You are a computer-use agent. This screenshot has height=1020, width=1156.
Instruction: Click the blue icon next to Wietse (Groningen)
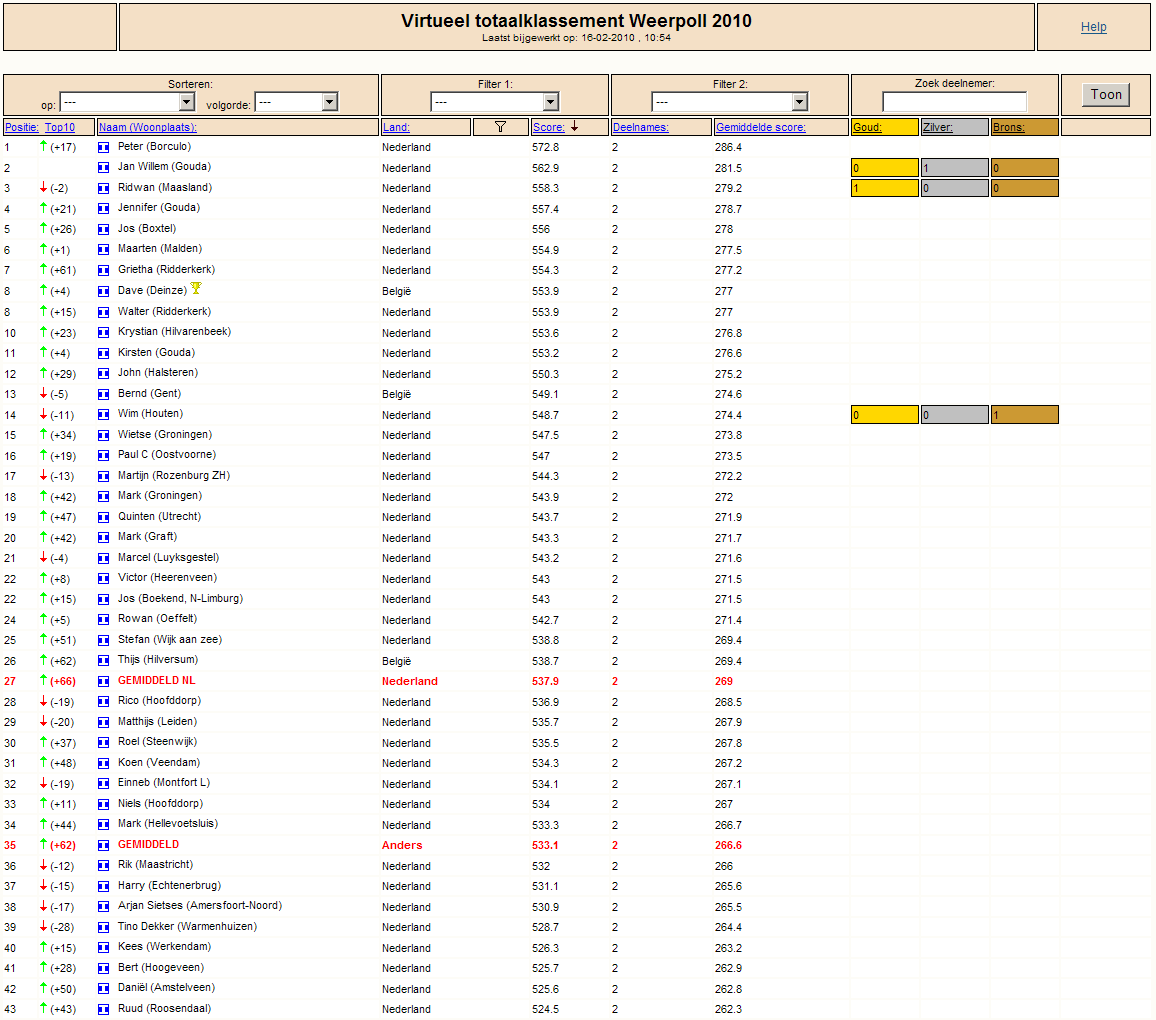tap(103, 436)
